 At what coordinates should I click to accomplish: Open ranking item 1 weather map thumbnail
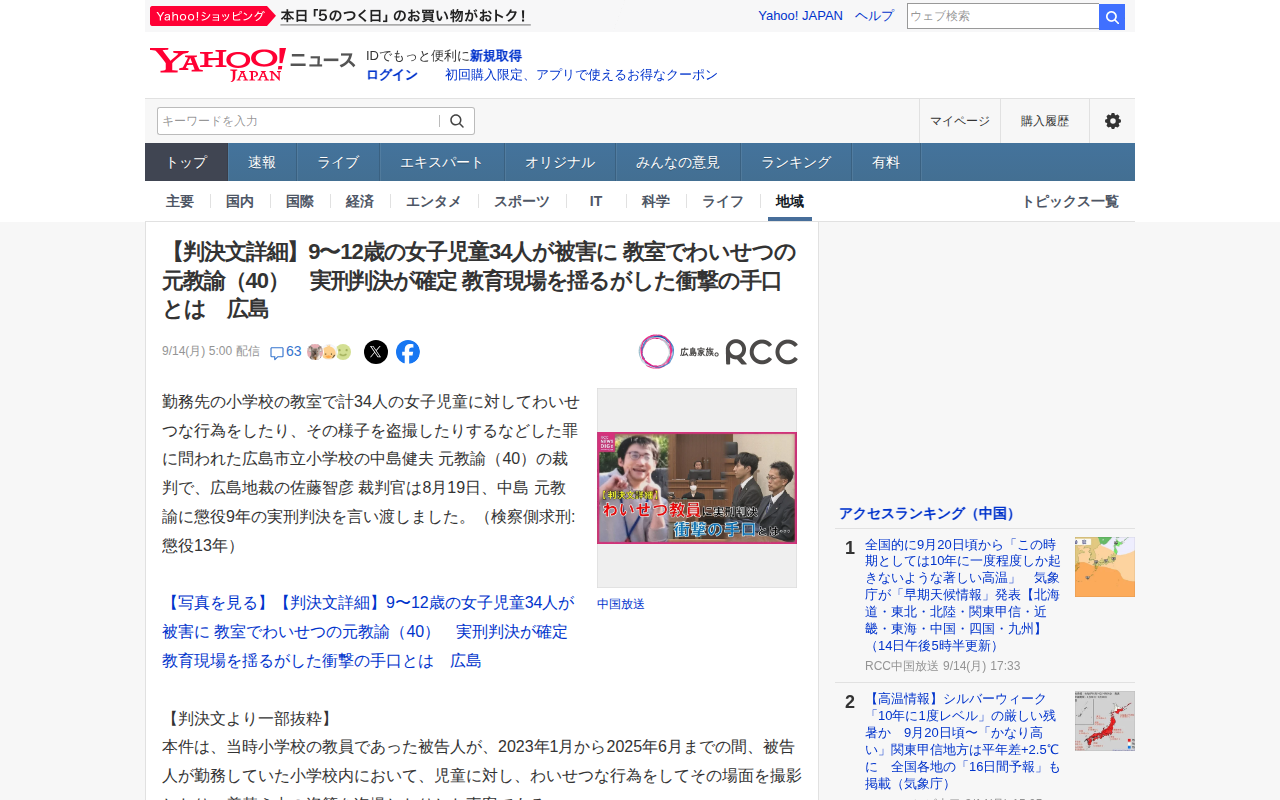point(1105,567)
